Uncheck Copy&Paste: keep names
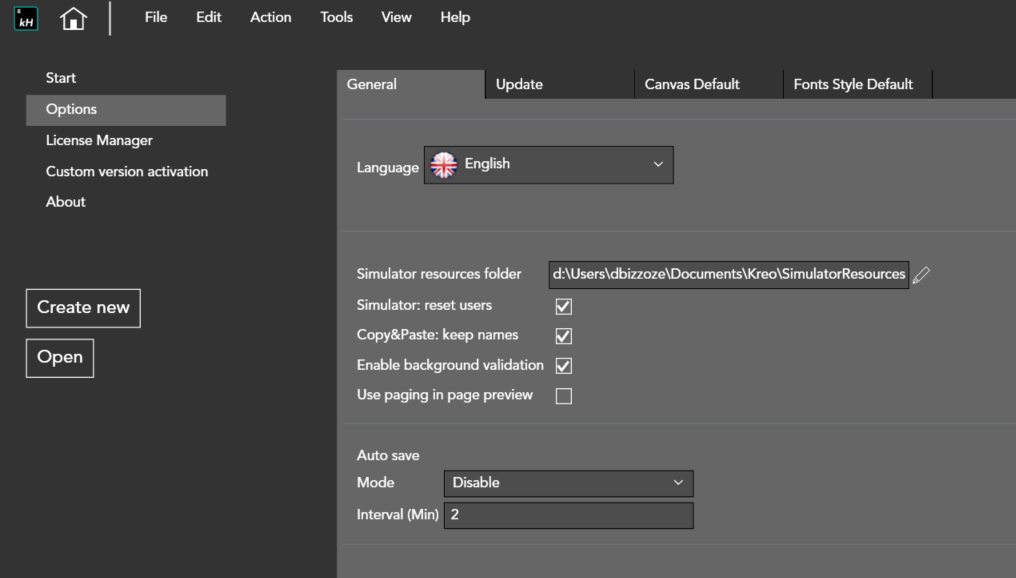Image resolution: width=1016 pixels, height=578 pixels. (x=564, y=336)
